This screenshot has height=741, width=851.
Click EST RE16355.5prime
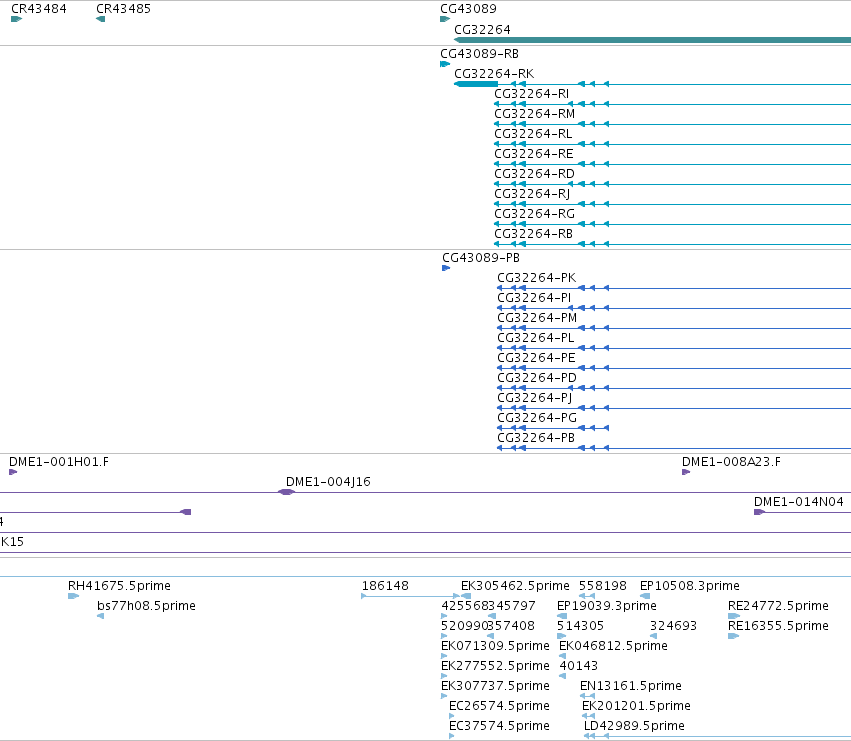click(778, 626)
